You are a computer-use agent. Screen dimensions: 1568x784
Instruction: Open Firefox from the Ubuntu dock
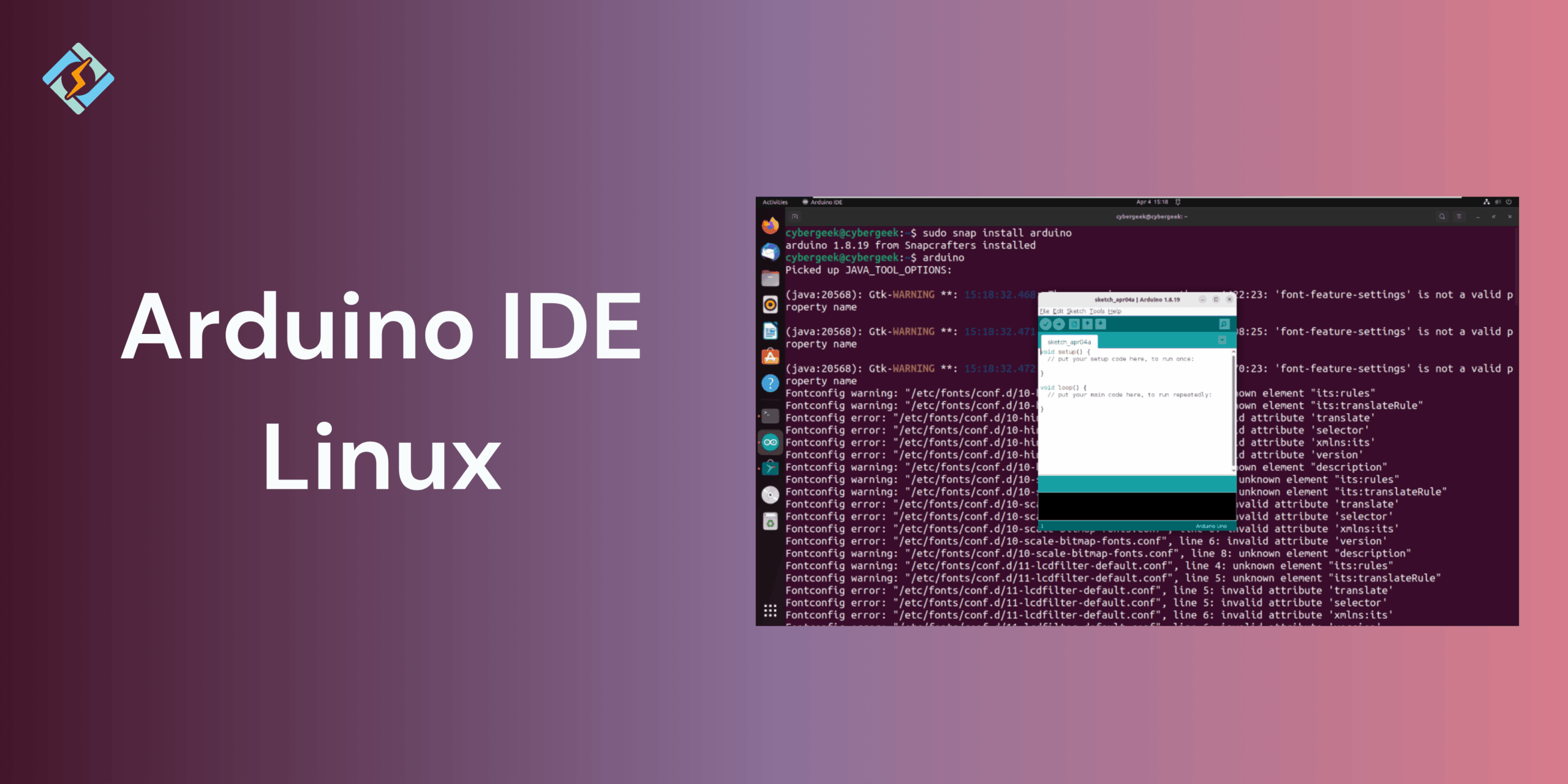tap(770, 225)
